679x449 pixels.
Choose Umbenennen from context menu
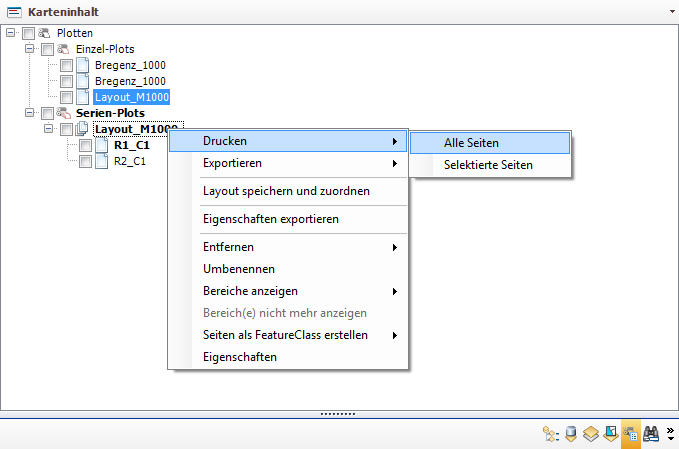pyautogui.click(x=288, y=269)
